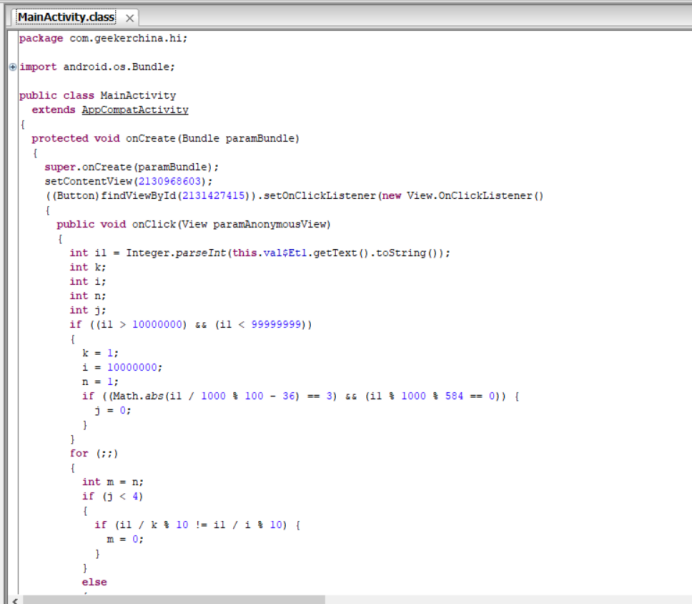Click the setOnClickListener call
This screenshot has height=604, width=693.
point(320,196)
